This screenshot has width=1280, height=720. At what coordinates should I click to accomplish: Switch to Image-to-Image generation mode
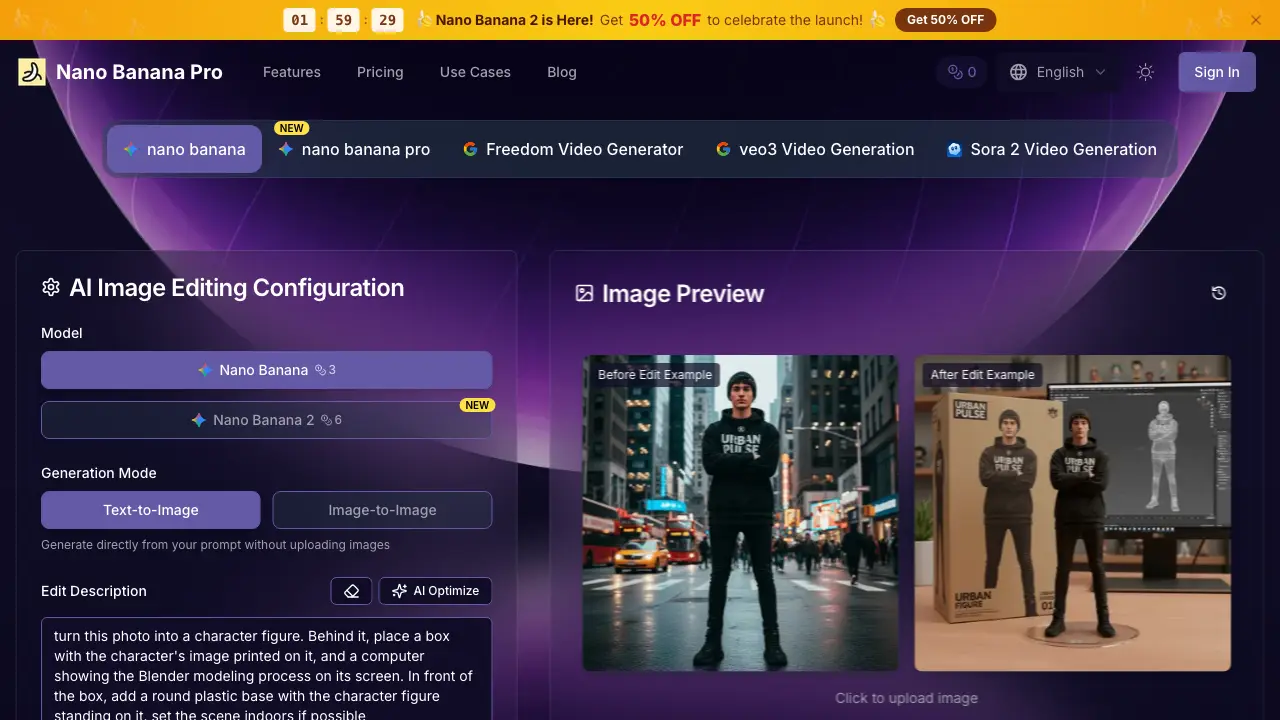tap(382, 510)
